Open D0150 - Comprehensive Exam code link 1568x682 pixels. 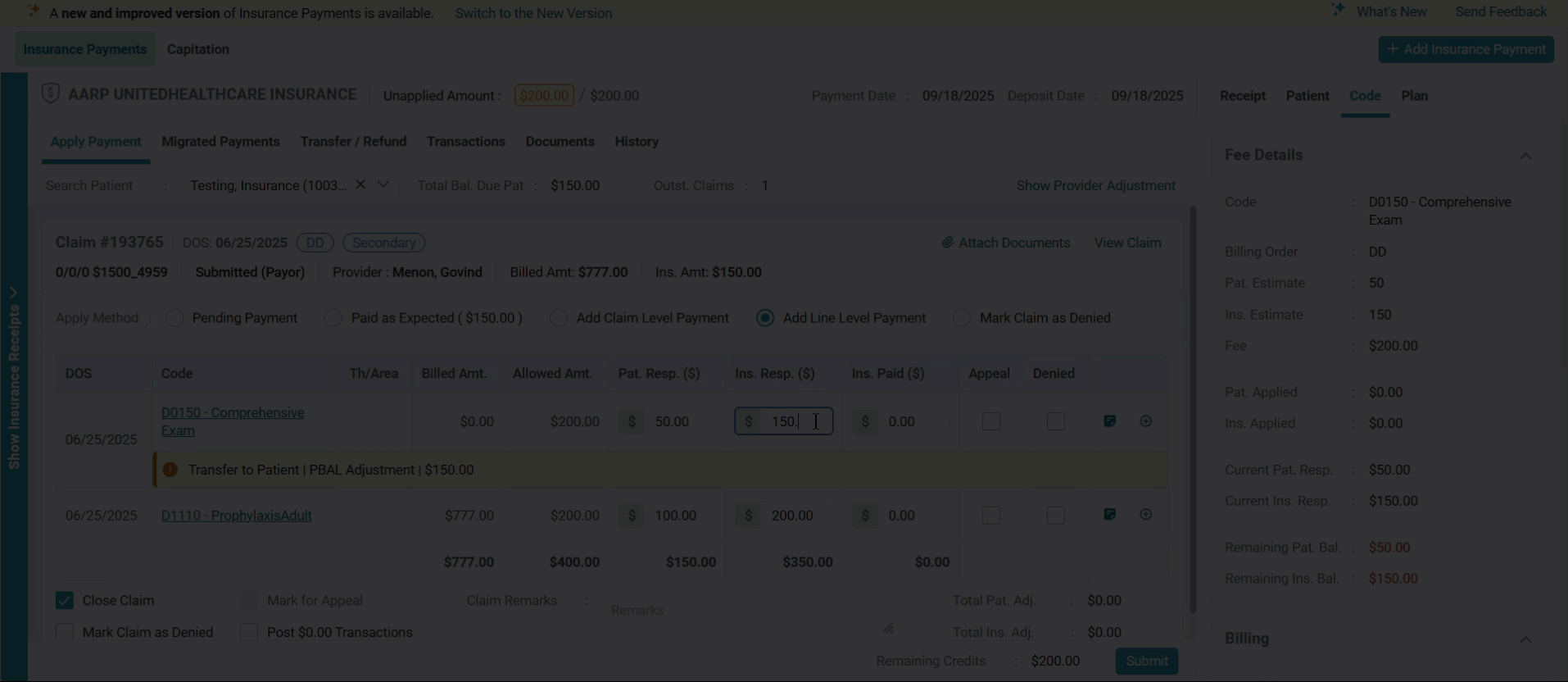click(x=233, y=421)
